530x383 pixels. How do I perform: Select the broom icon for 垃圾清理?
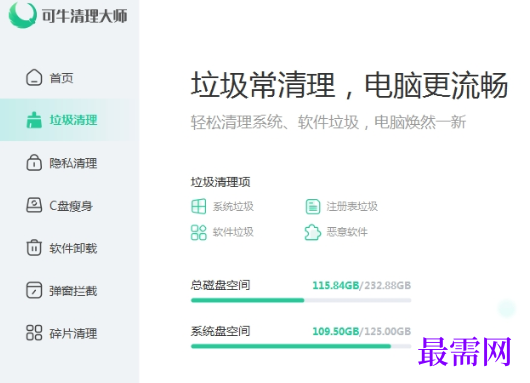pyautogui.click(x=34, y=120)
